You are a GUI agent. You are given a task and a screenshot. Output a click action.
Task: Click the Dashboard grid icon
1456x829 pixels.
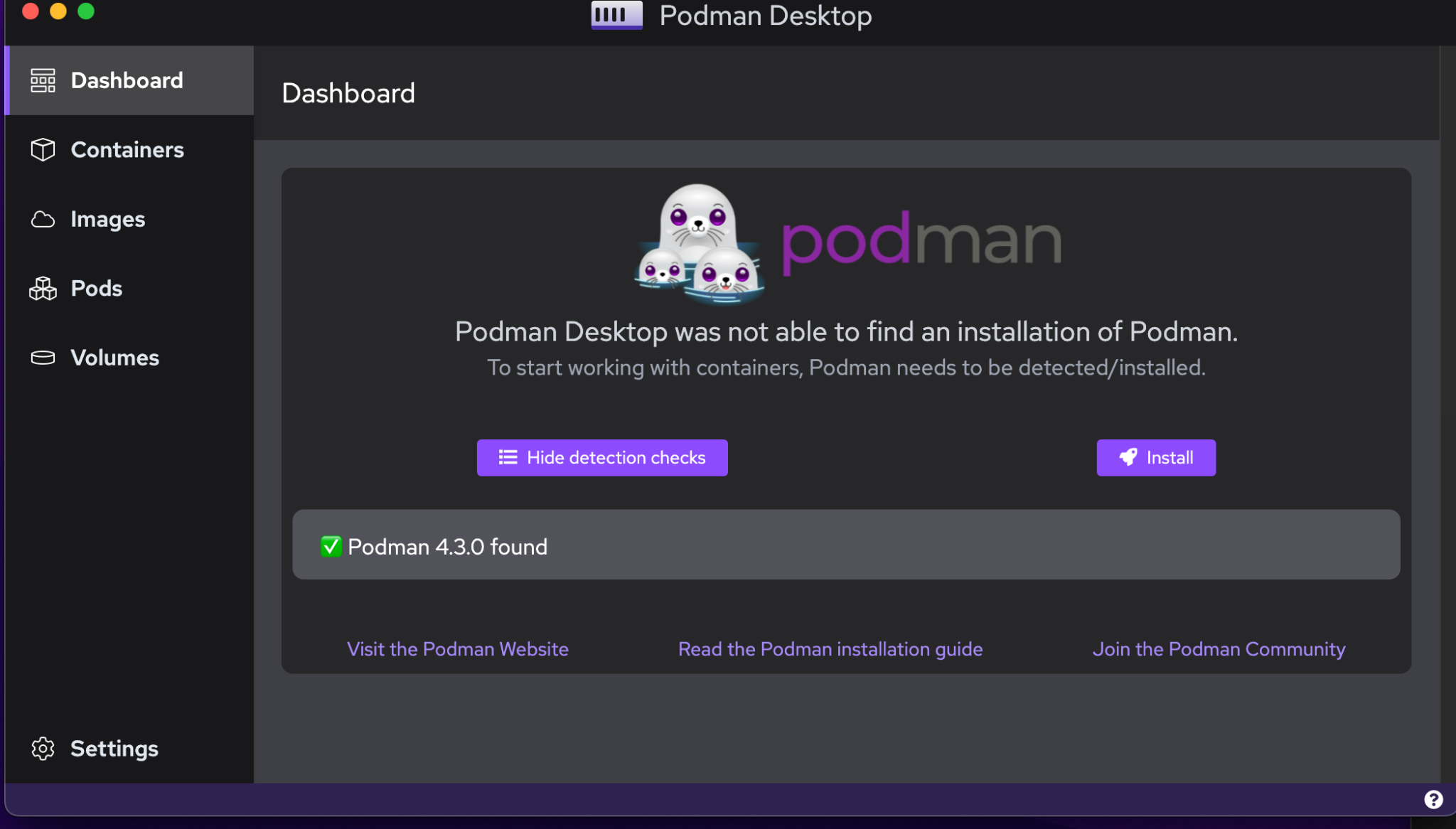(42, 80)
